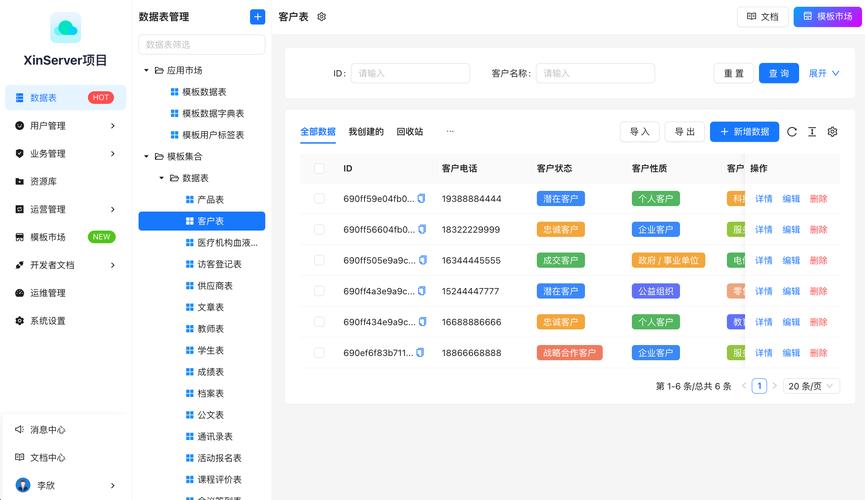865x500 pixels.
Task: Expand the 运营管理 sidebar menu
Action: coord(66,209)
